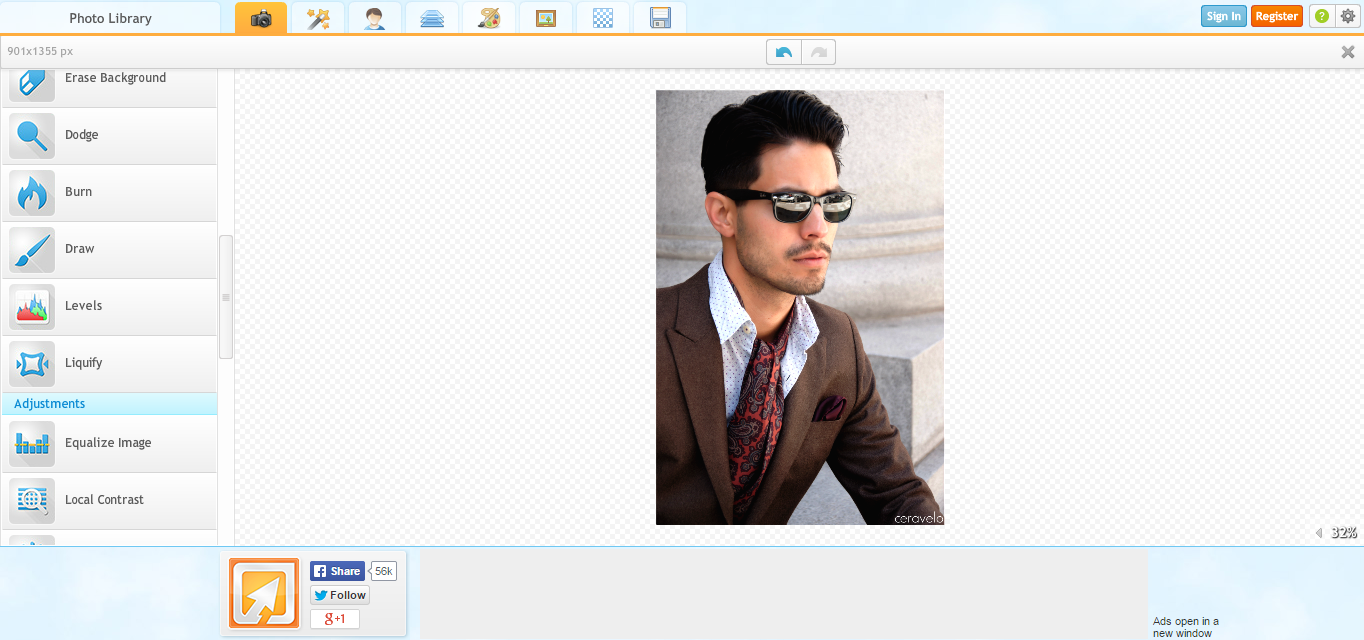Click the Sign In button
Image resolution: width=1364 pixels, height=640 pixels.
[1224, 16]
